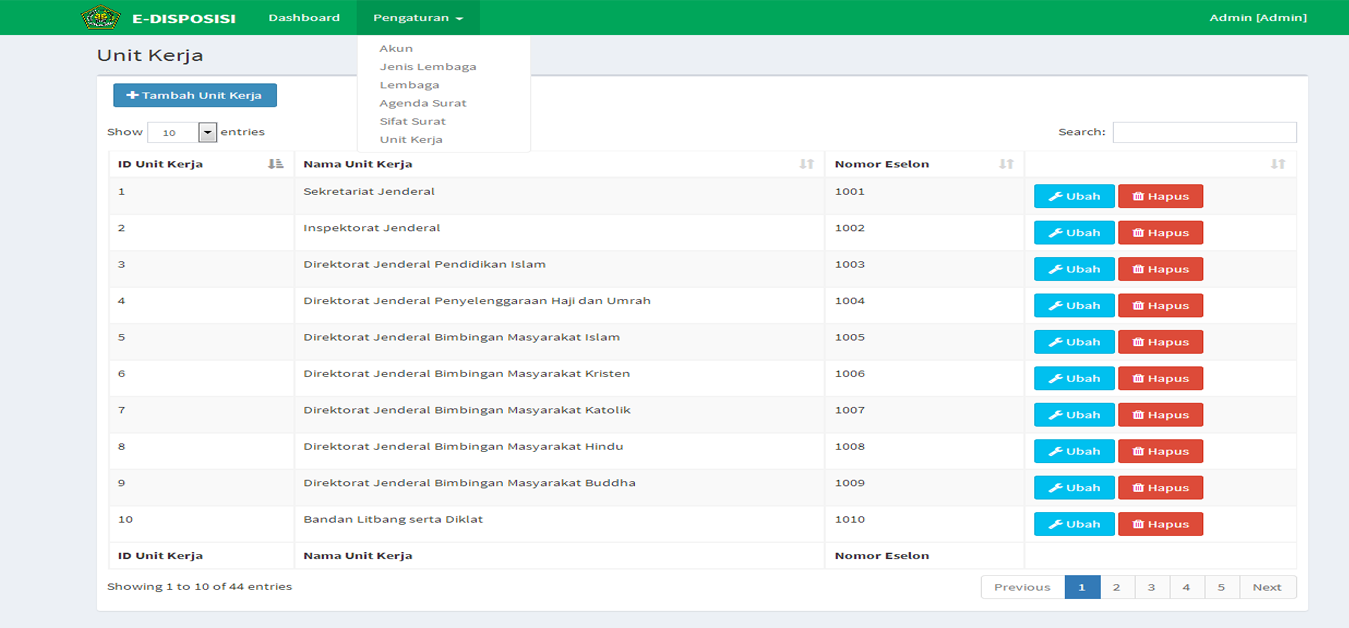Image resolution: width=1349 pixels, height=628 pixels.
Task: Delete Inspektorat Jenderal with Hapus button
Action: pyautogui.click(x=1160, y=233)
